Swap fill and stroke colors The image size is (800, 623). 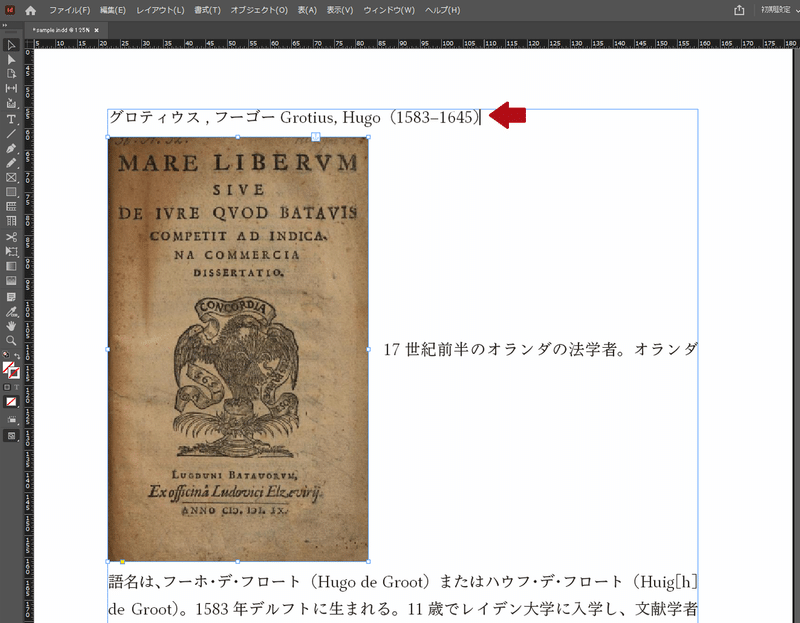17,356
